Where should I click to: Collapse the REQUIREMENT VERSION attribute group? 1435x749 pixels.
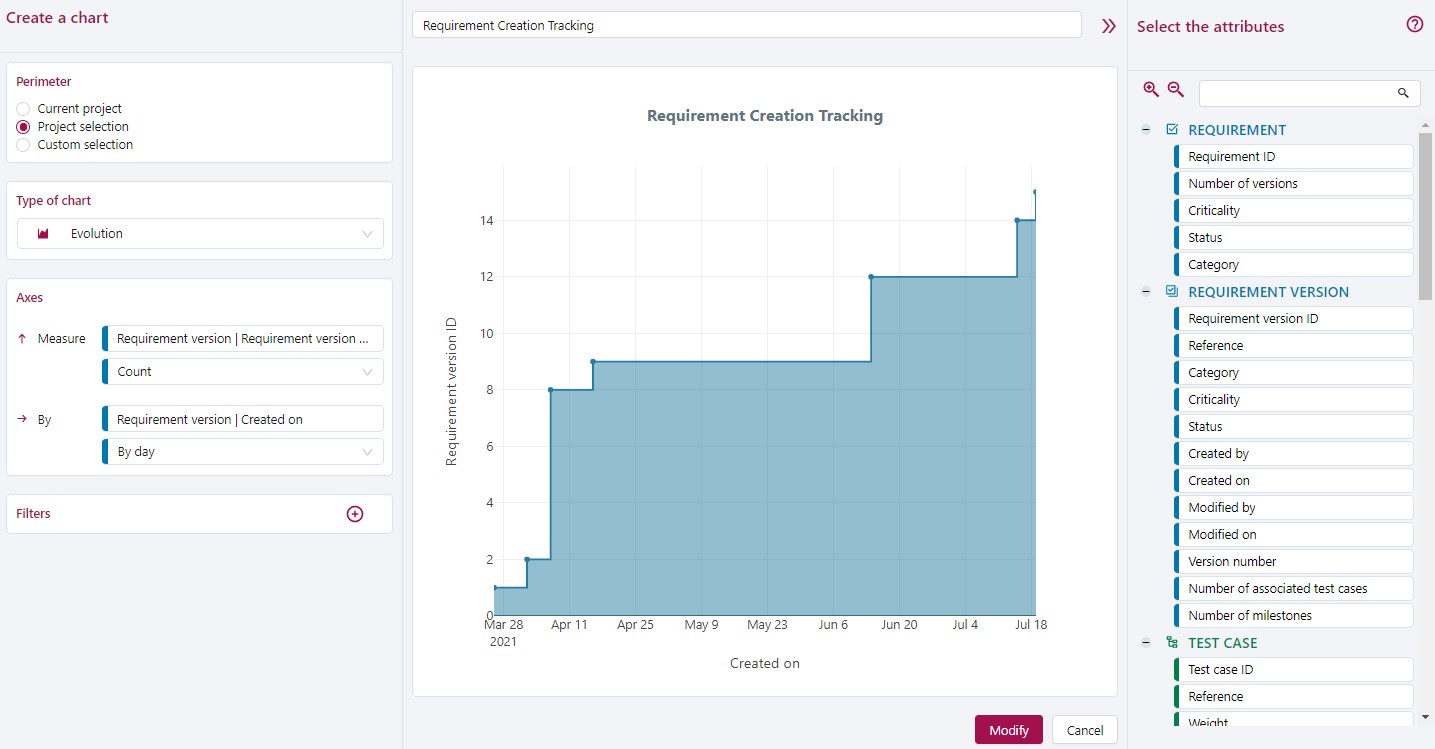coord(1146,292)
